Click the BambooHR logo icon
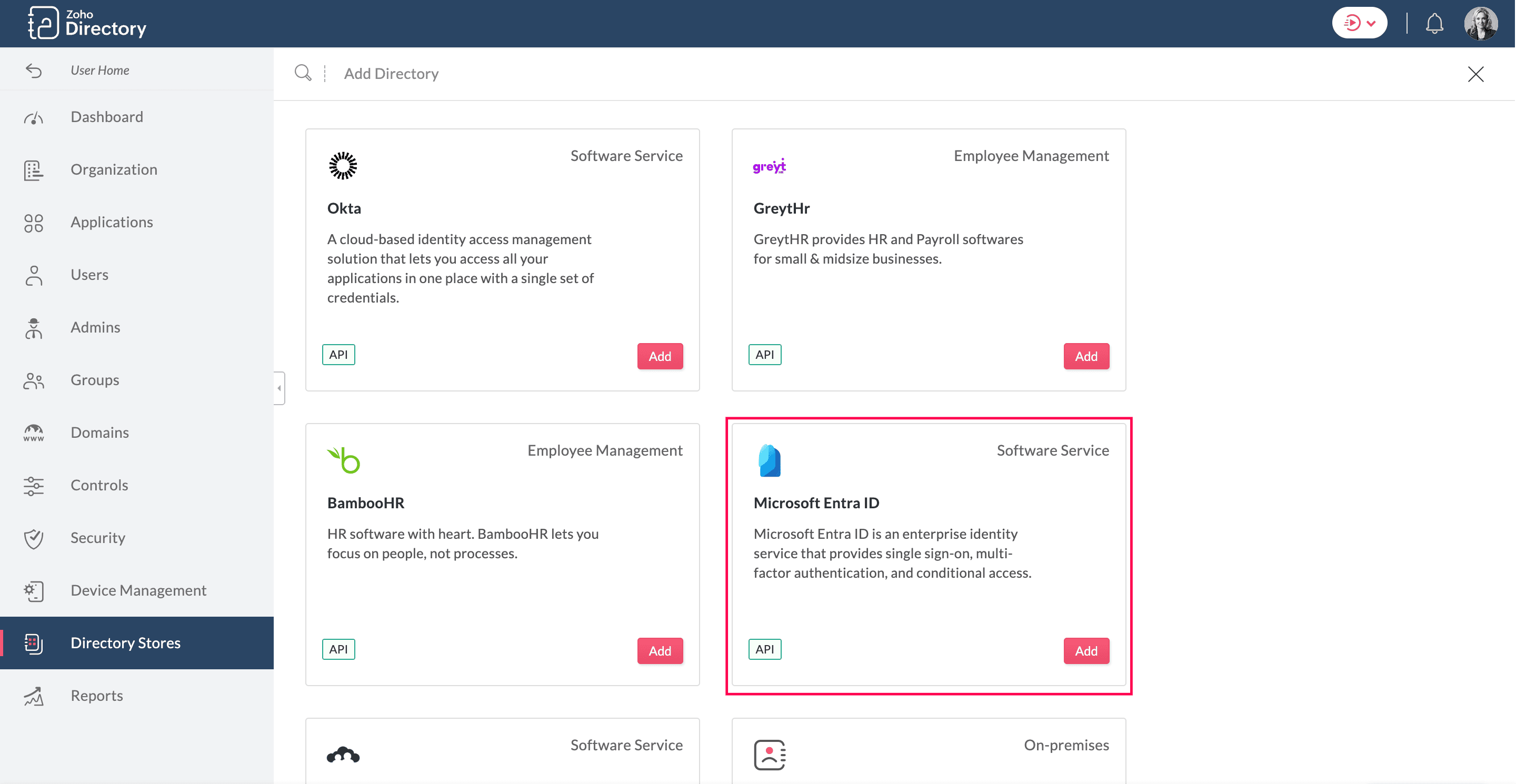This screenshot has height=784, width=1516. [344, 460]
